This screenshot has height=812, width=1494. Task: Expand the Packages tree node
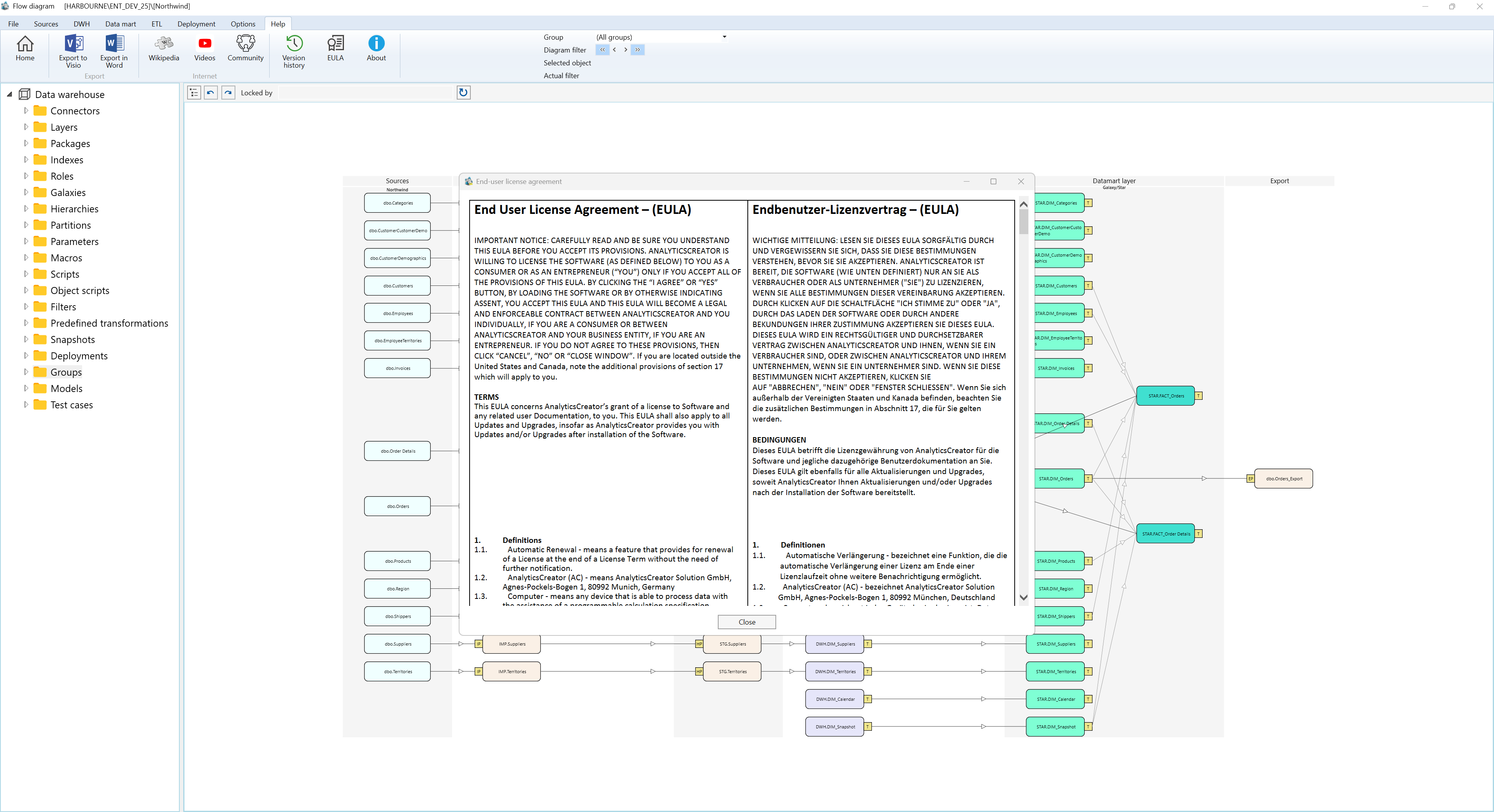point(26,143)
